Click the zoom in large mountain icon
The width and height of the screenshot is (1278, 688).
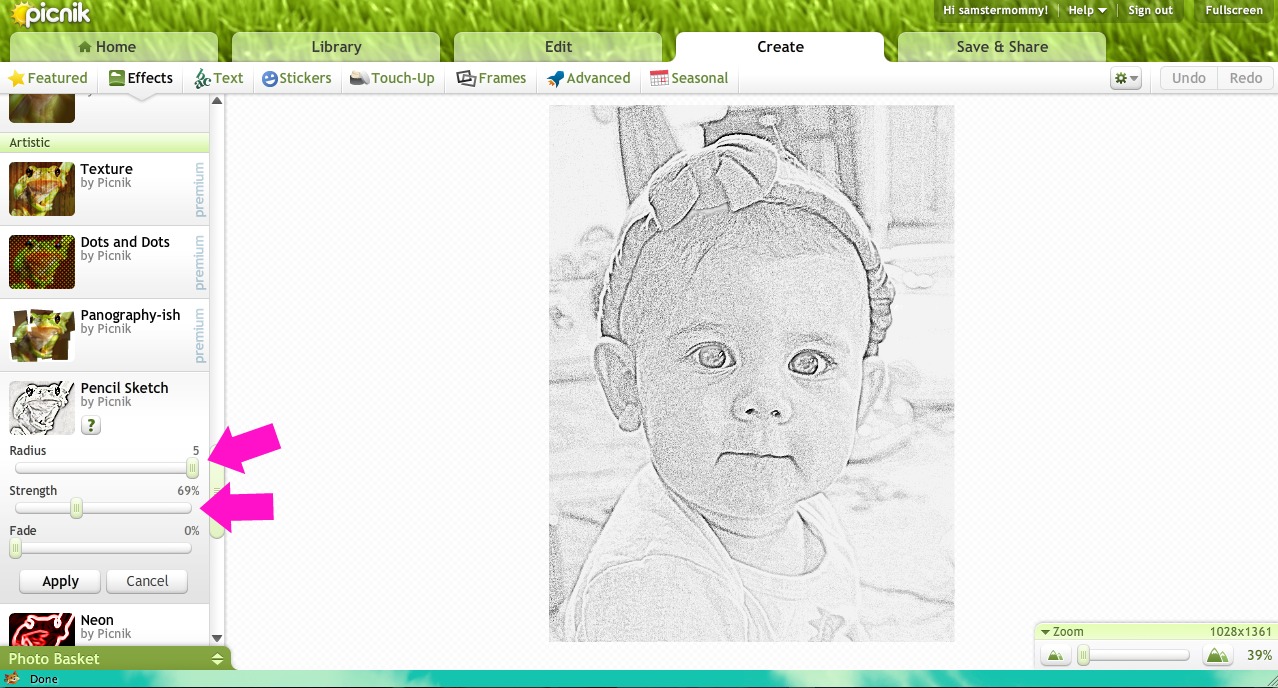[1216, 656]
